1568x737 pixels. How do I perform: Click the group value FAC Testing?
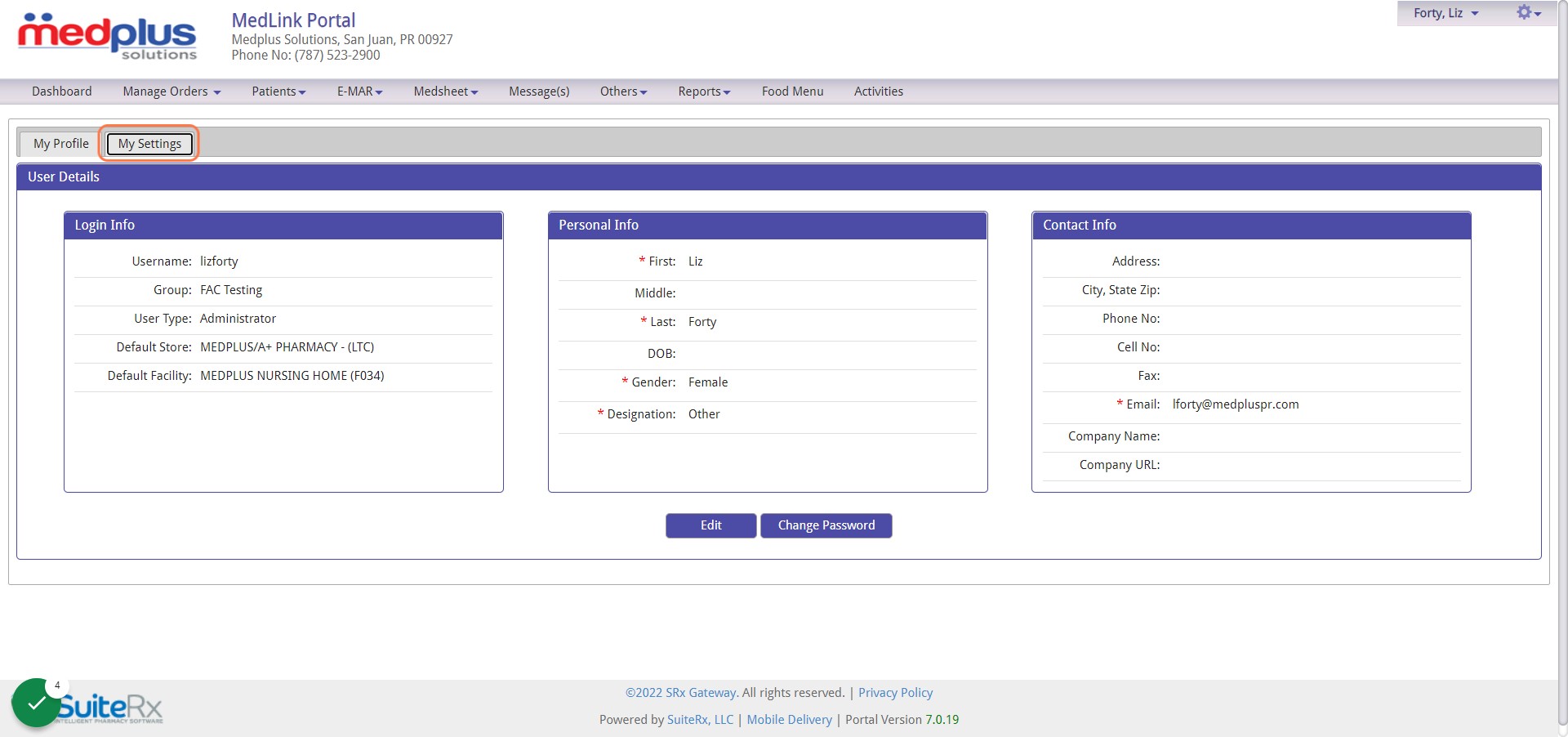[x=231, y=290]
